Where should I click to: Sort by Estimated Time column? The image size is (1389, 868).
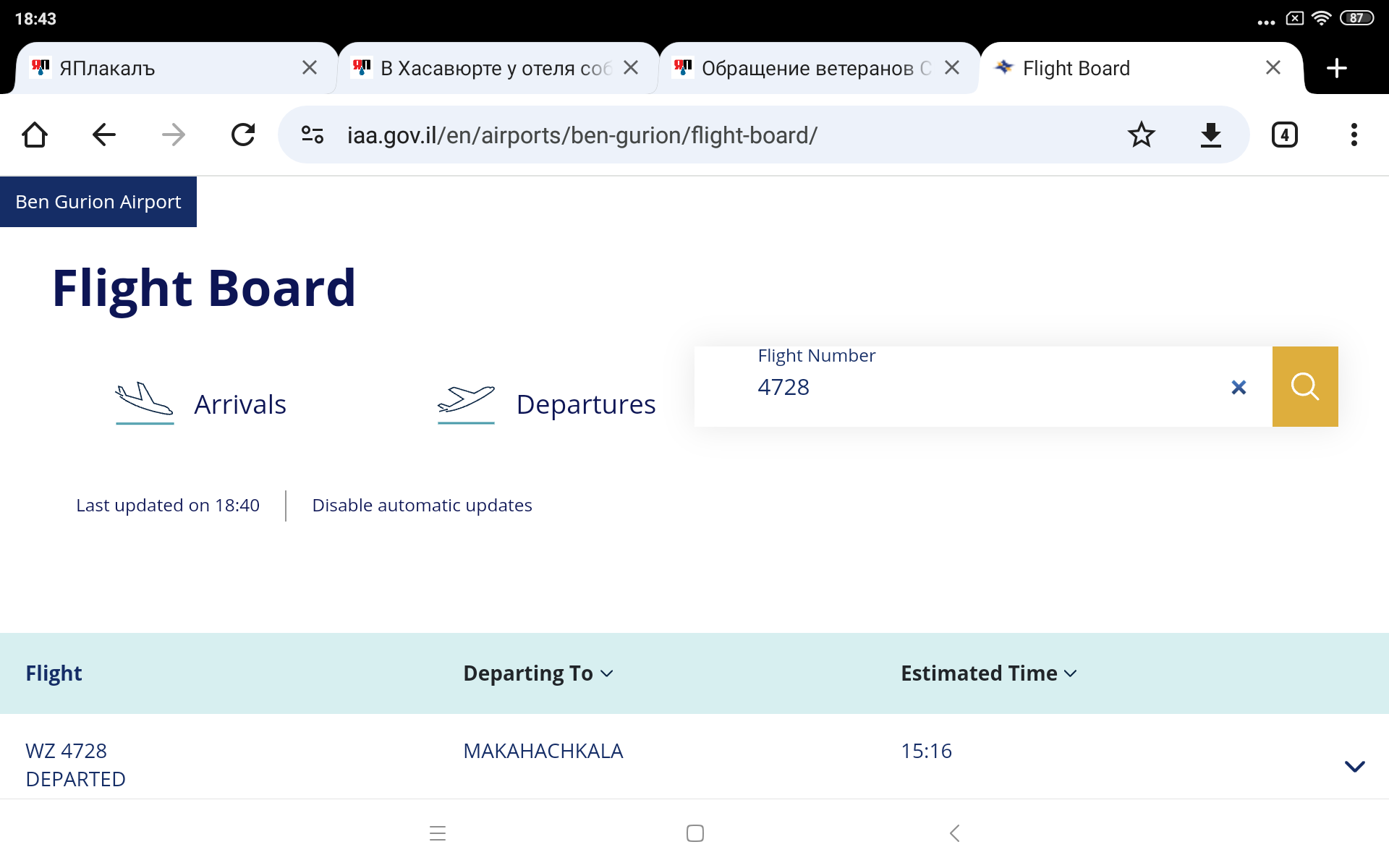pos(989,673)
